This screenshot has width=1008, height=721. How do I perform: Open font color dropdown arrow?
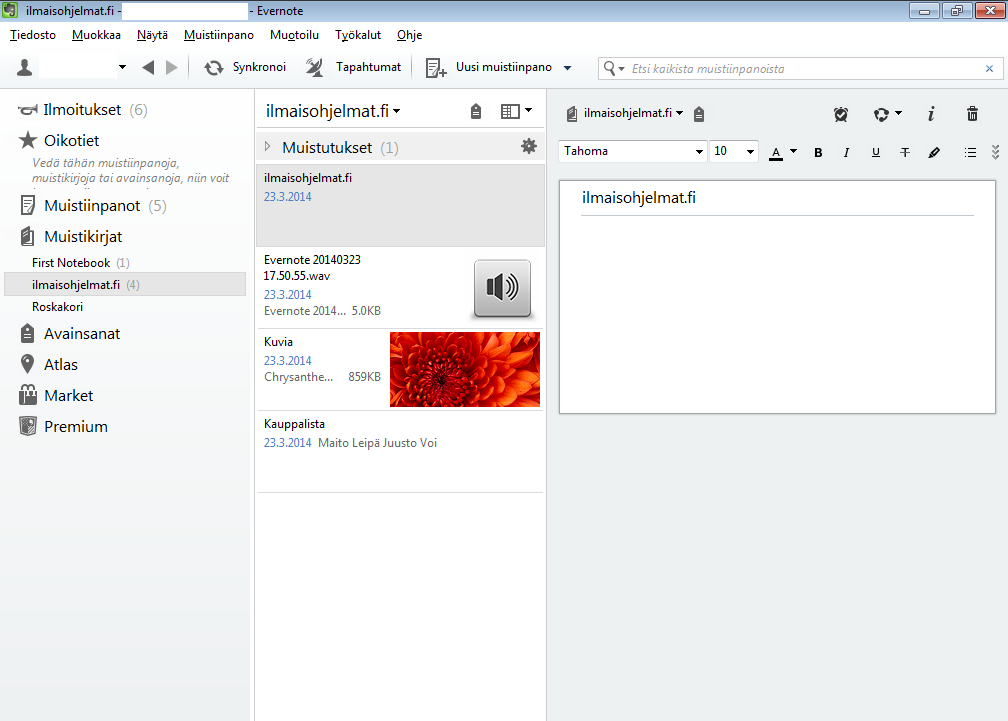click(x=793, y=151)
